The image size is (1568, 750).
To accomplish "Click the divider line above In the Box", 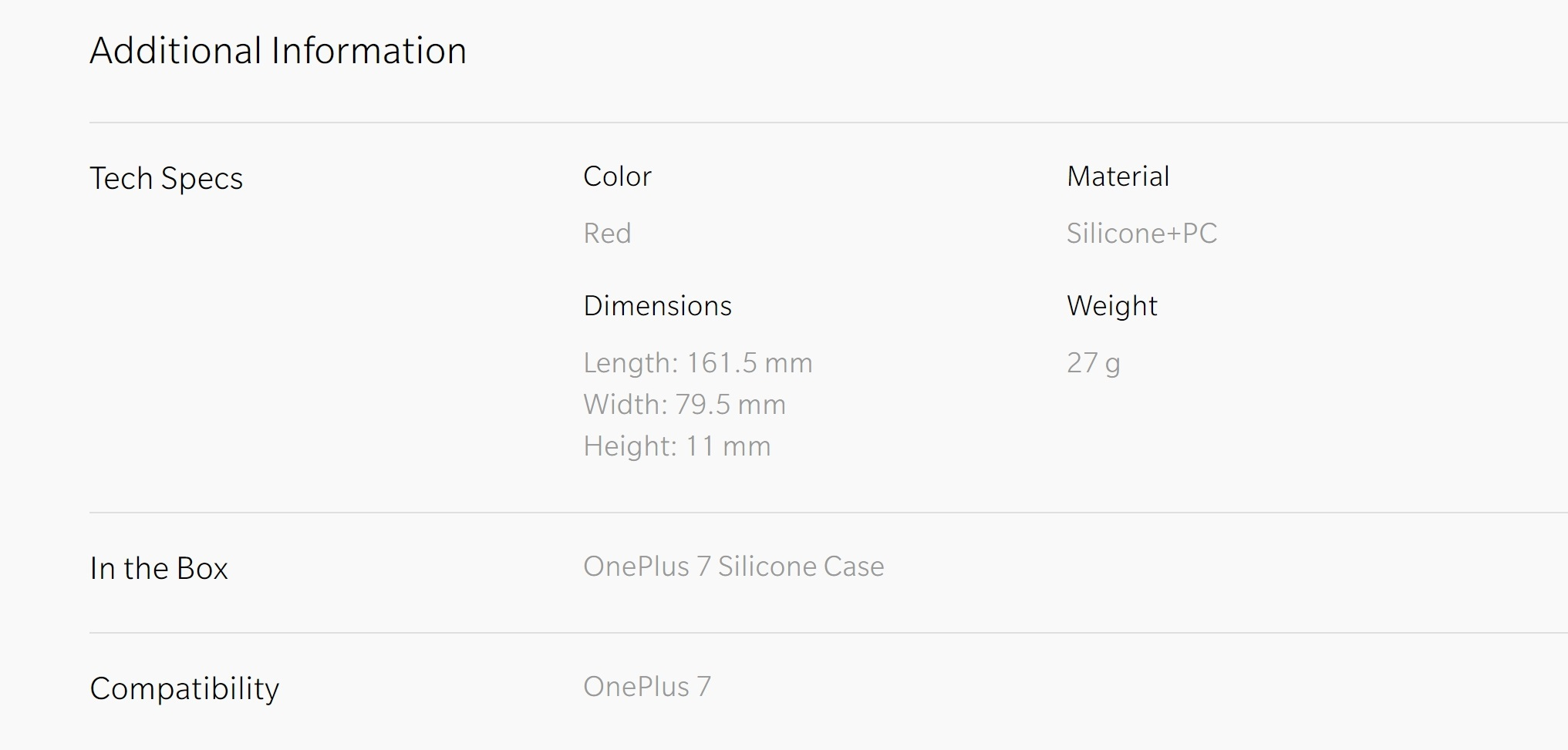I will 828,513.
